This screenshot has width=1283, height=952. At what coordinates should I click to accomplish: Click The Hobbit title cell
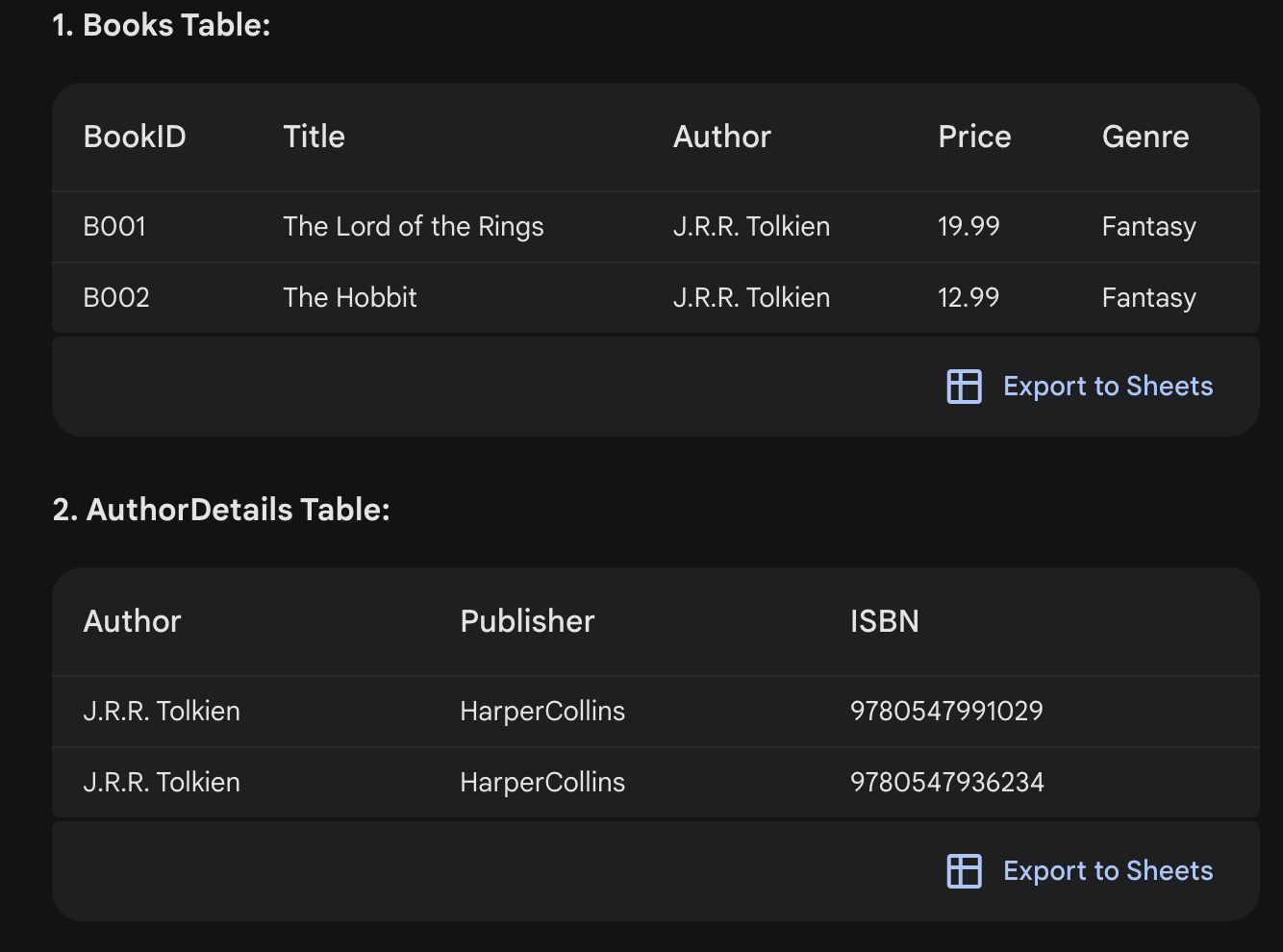350,298
